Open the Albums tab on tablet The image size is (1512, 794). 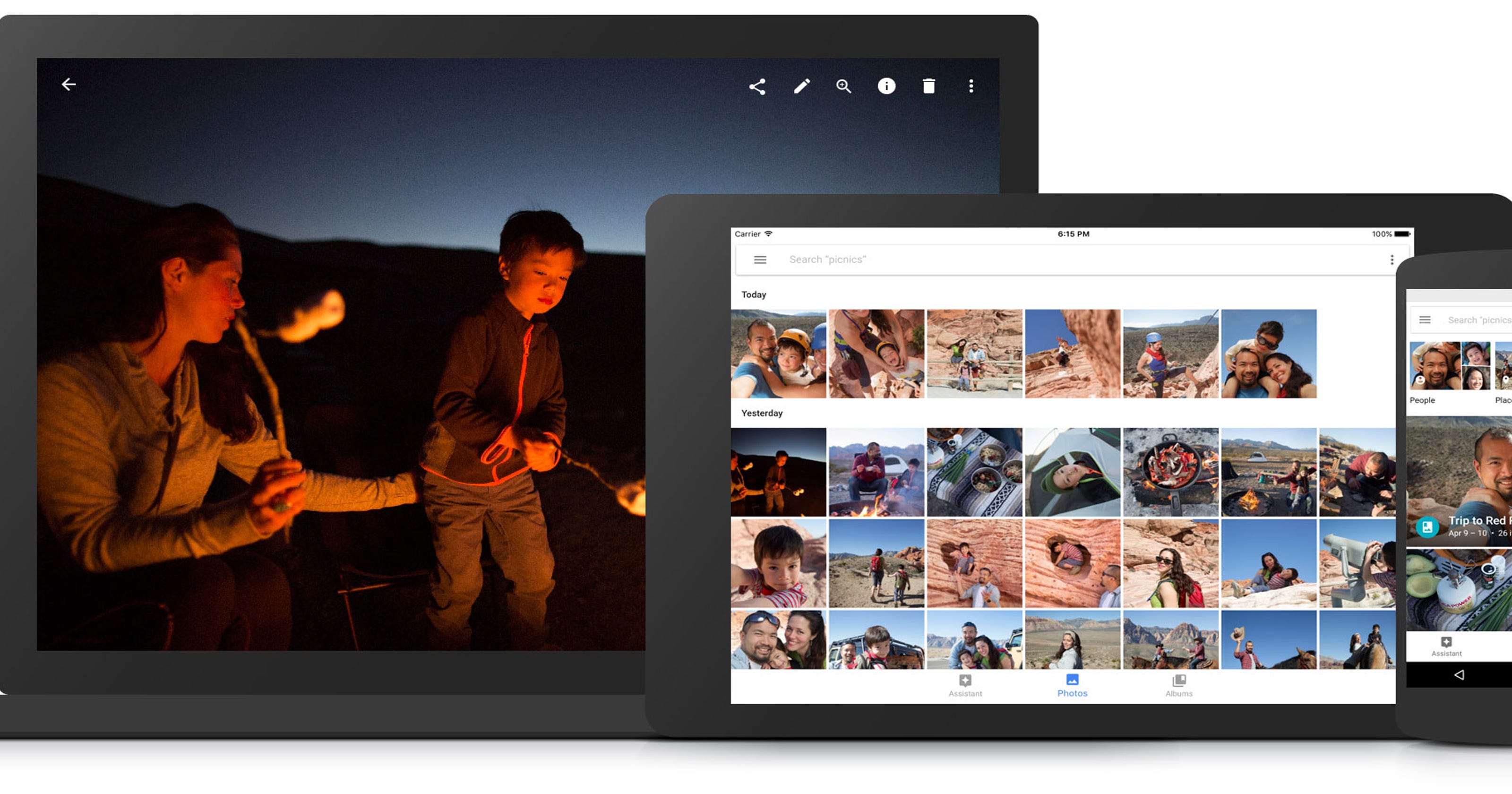click(x=1178, y=685)
